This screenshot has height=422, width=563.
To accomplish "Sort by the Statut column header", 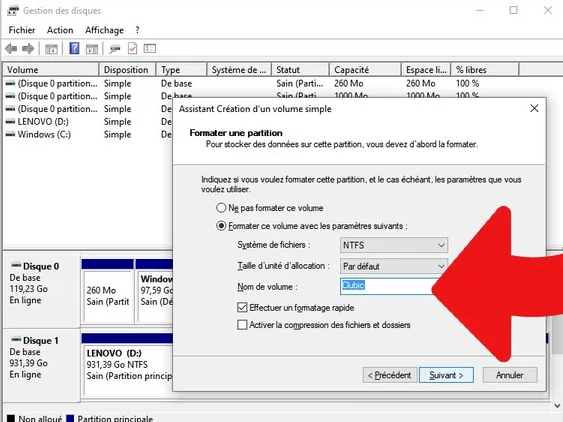I will (x=301, y=69).
